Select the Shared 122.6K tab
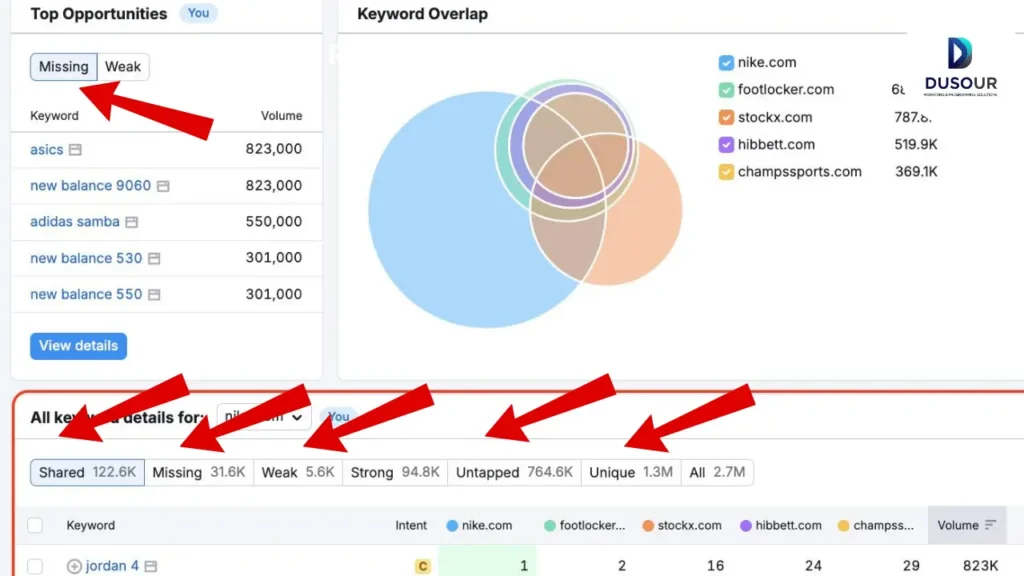 tap(87, 472)
